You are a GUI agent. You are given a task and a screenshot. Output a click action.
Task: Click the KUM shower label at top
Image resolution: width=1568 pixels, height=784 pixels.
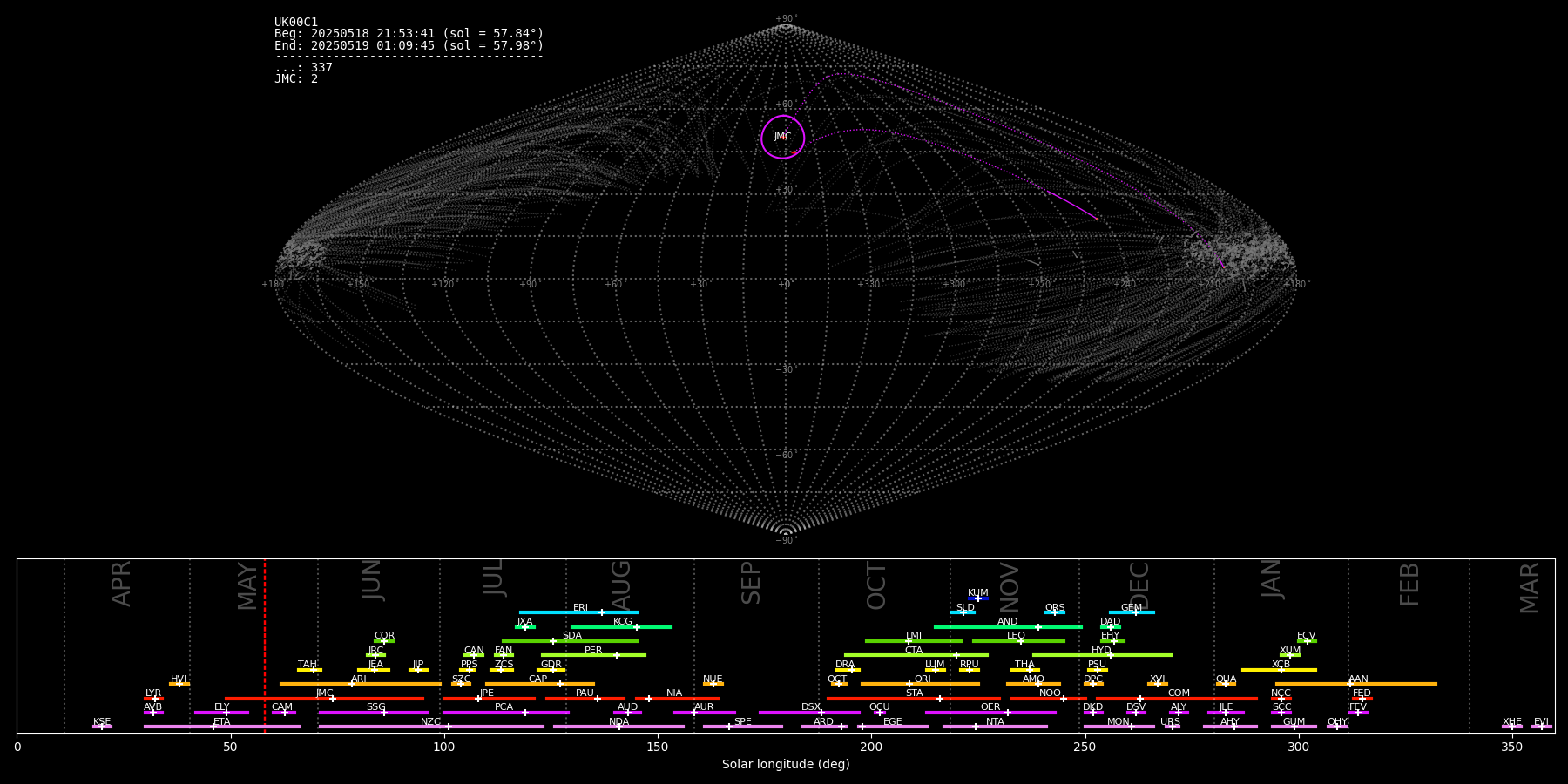click(978, 593)
